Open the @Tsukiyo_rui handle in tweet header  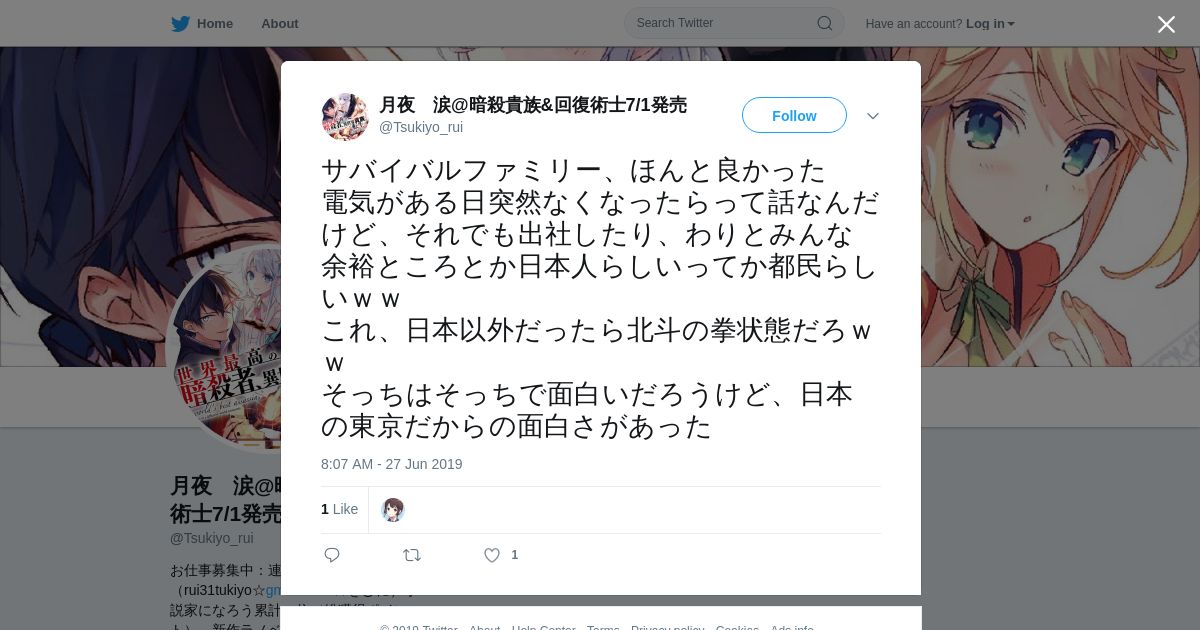click(x=421, y=127)
